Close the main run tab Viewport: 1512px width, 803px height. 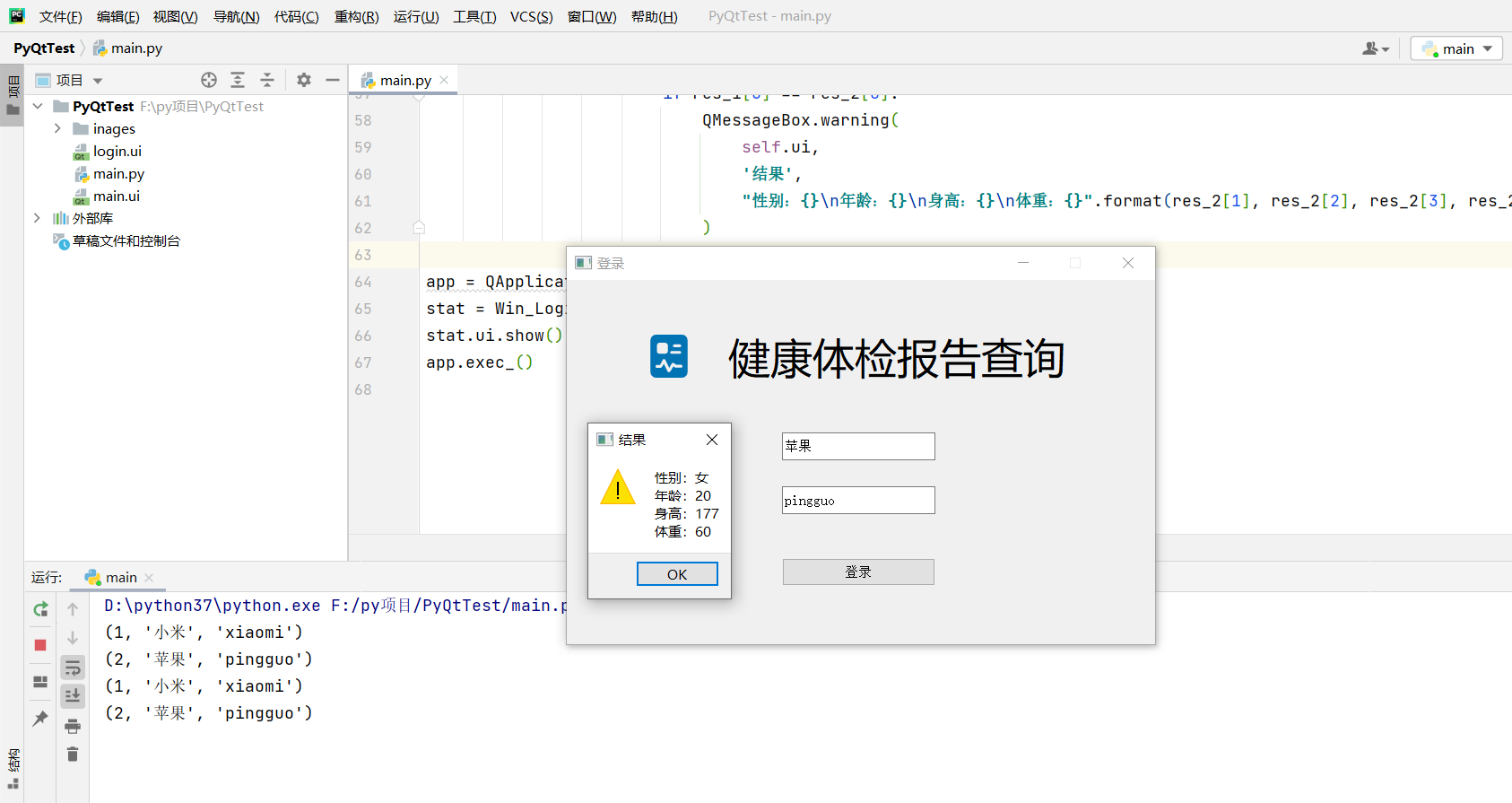[149, 578]
